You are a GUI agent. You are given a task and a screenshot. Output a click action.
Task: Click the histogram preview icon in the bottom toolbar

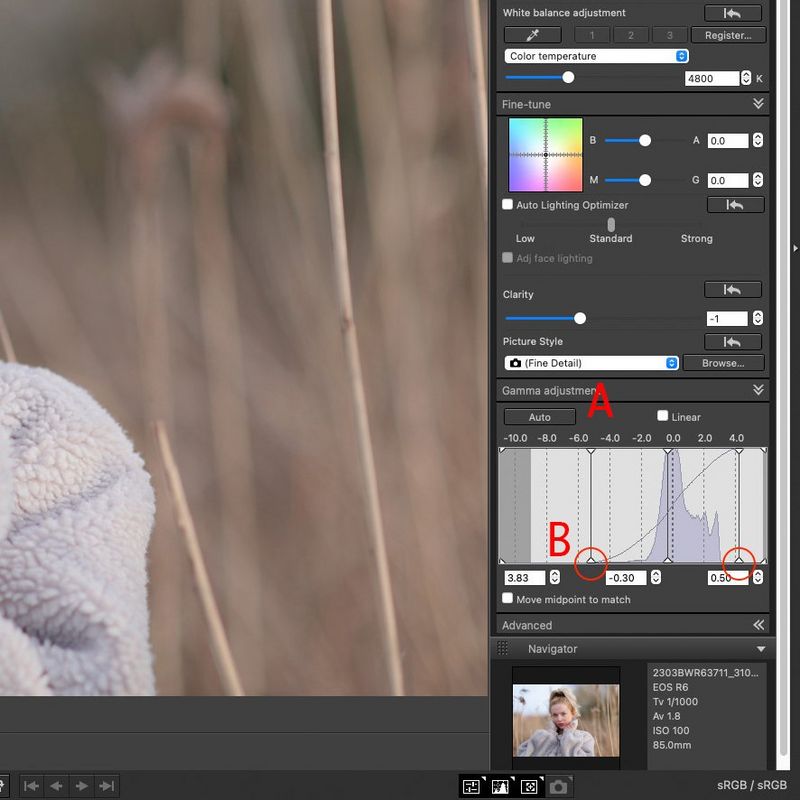(x=500, y=787)
